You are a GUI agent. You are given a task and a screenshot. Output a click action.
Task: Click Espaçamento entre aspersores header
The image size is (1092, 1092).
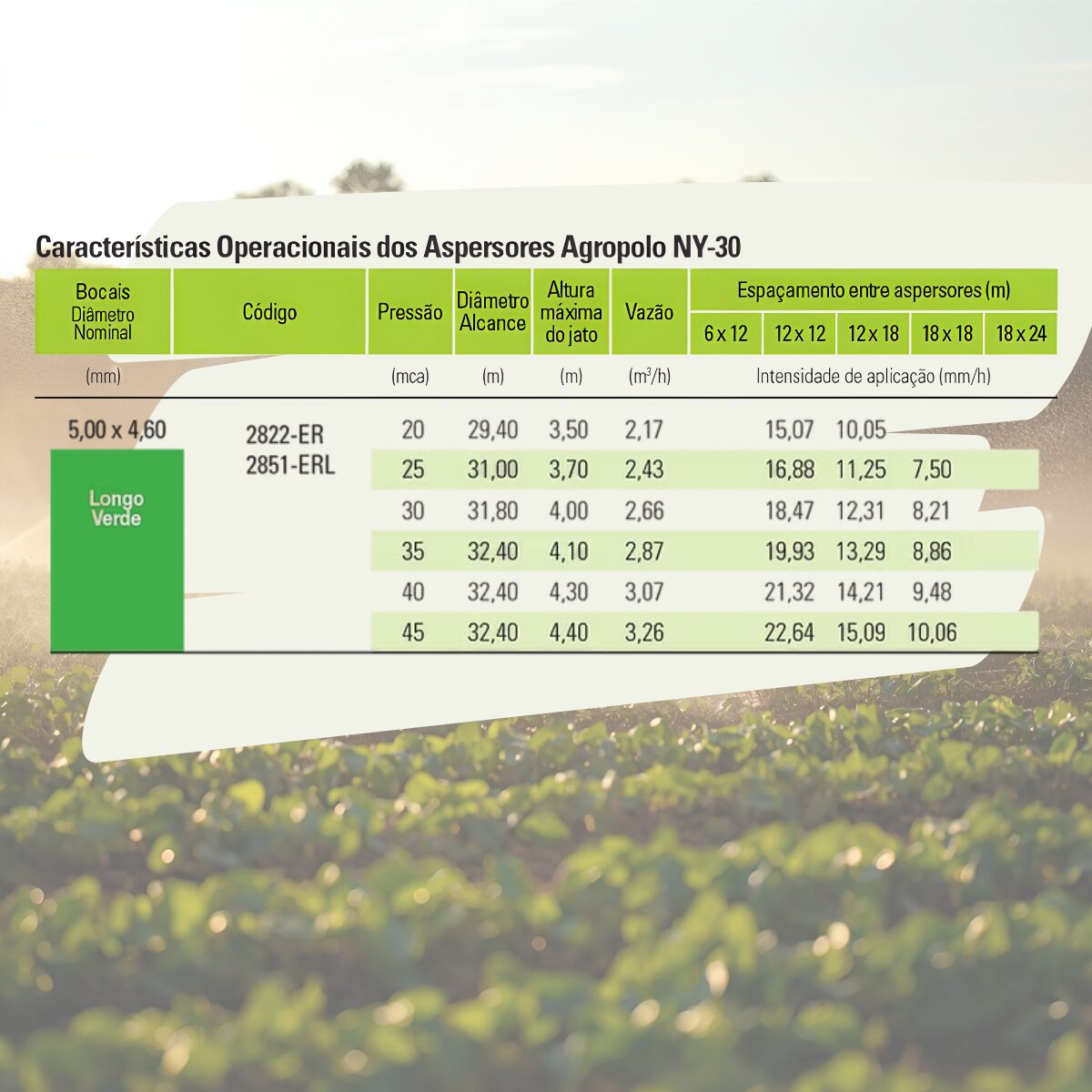[x=873, y=290]
